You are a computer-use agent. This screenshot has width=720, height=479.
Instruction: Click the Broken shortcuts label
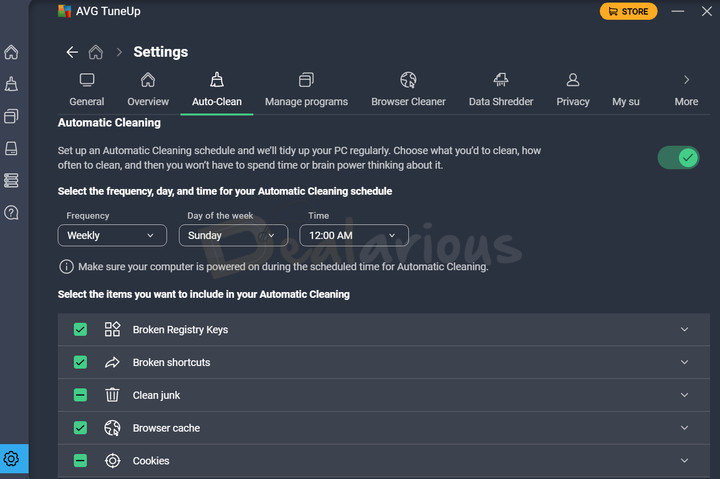[171, 362]
